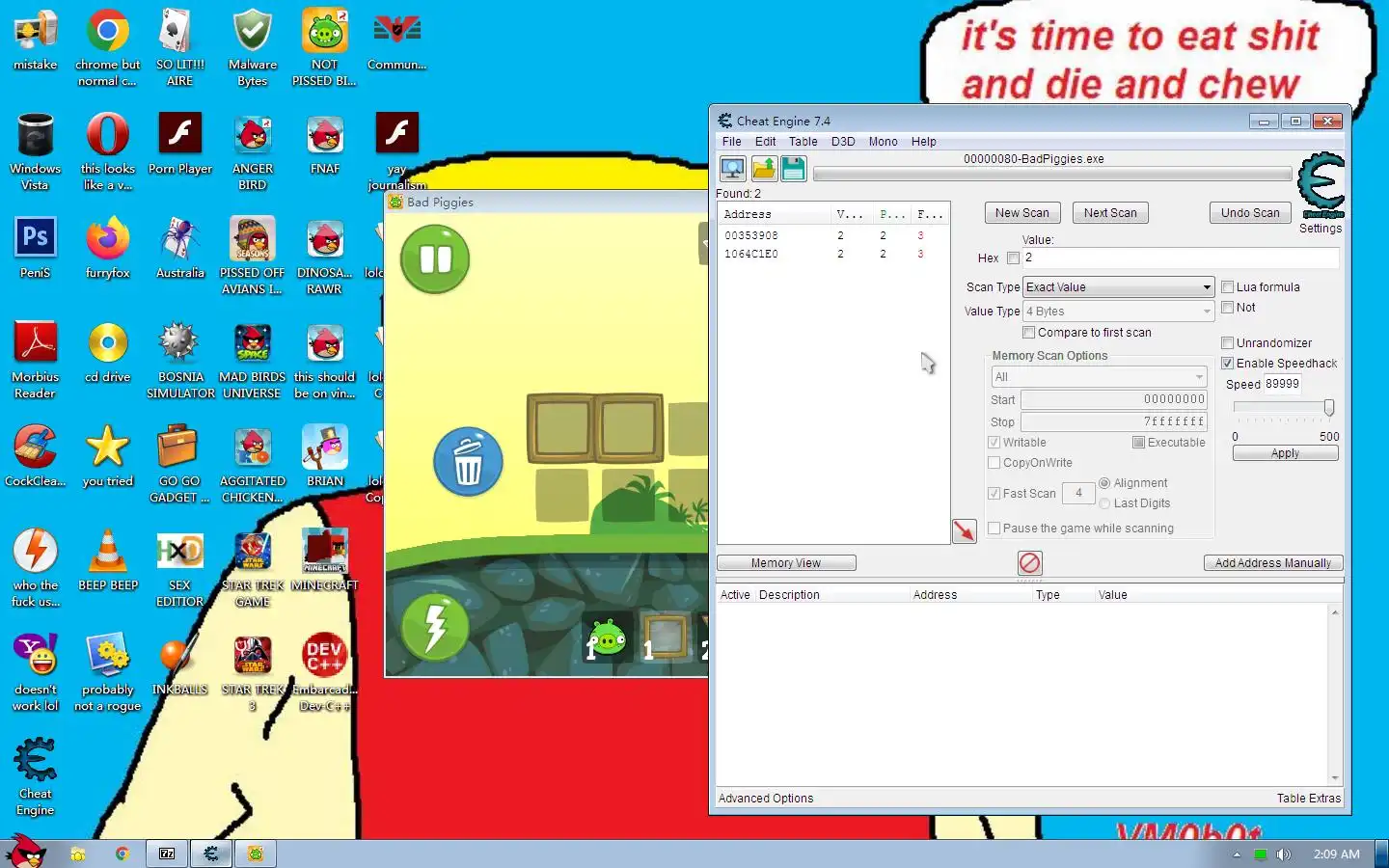Click the Undo Scan button
This screenshot has width=1389, height=868.
[1250, 213]
